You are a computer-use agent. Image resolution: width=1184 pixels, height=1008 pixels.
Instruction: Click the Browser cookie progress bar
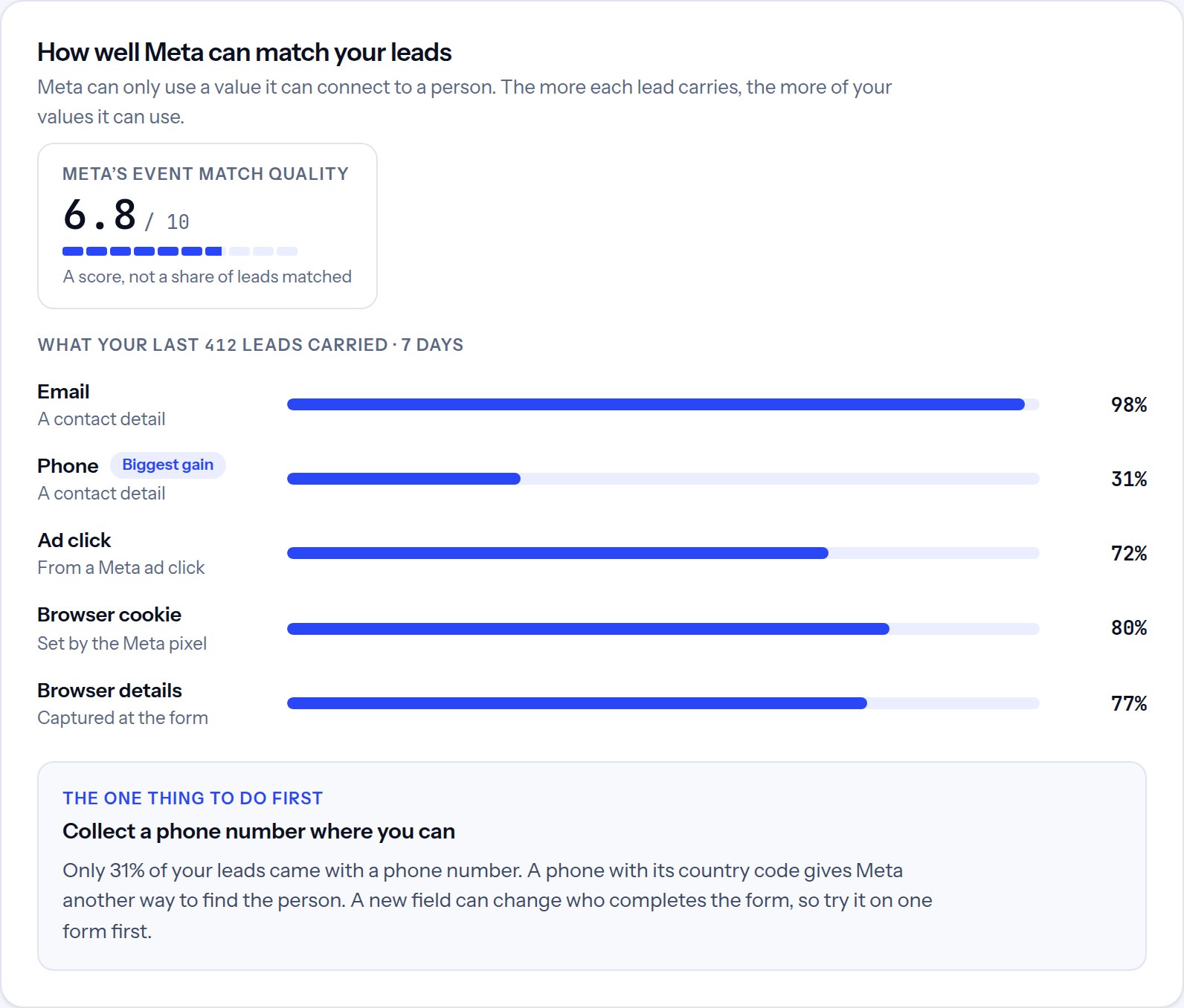(x=663, y=629)
